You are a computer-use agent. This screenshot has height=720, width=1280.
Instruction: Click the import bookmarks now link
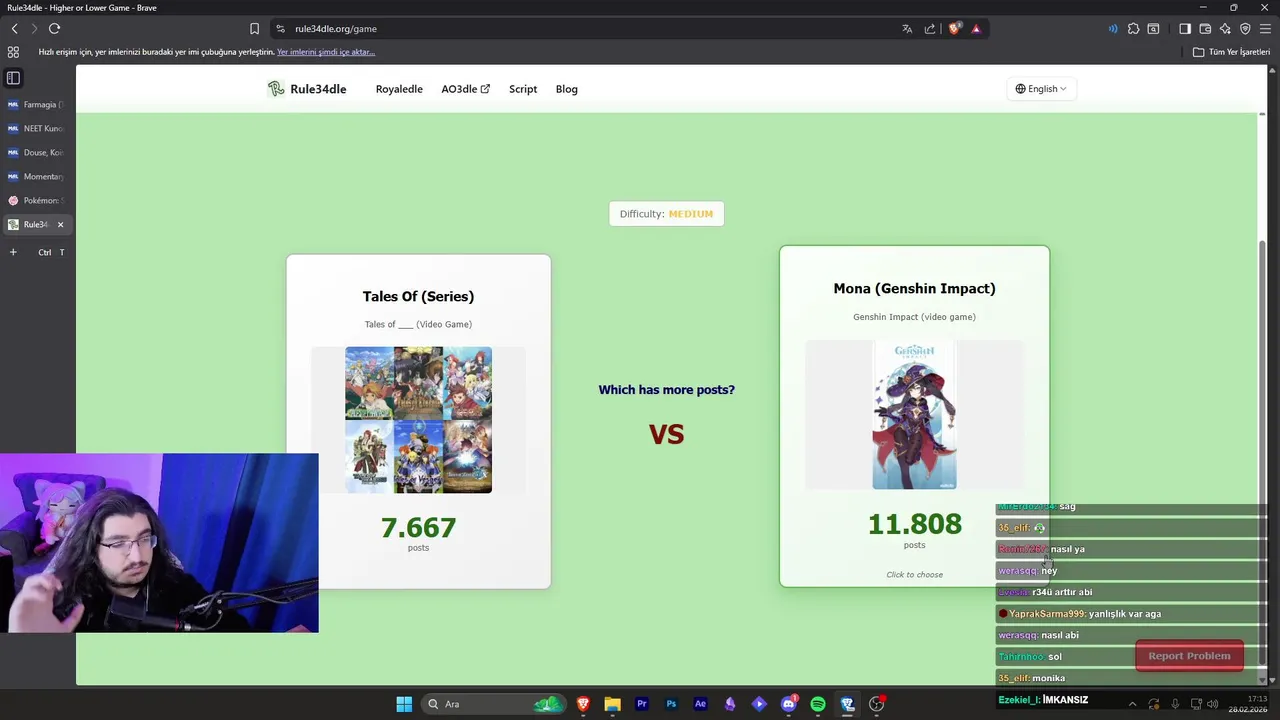click(326, 52)
